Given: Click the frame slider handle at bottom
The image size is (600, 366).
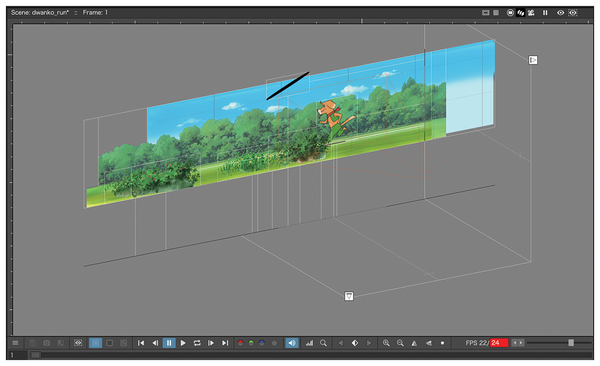Looking at the screenshot, I should (x=36, y=355).
